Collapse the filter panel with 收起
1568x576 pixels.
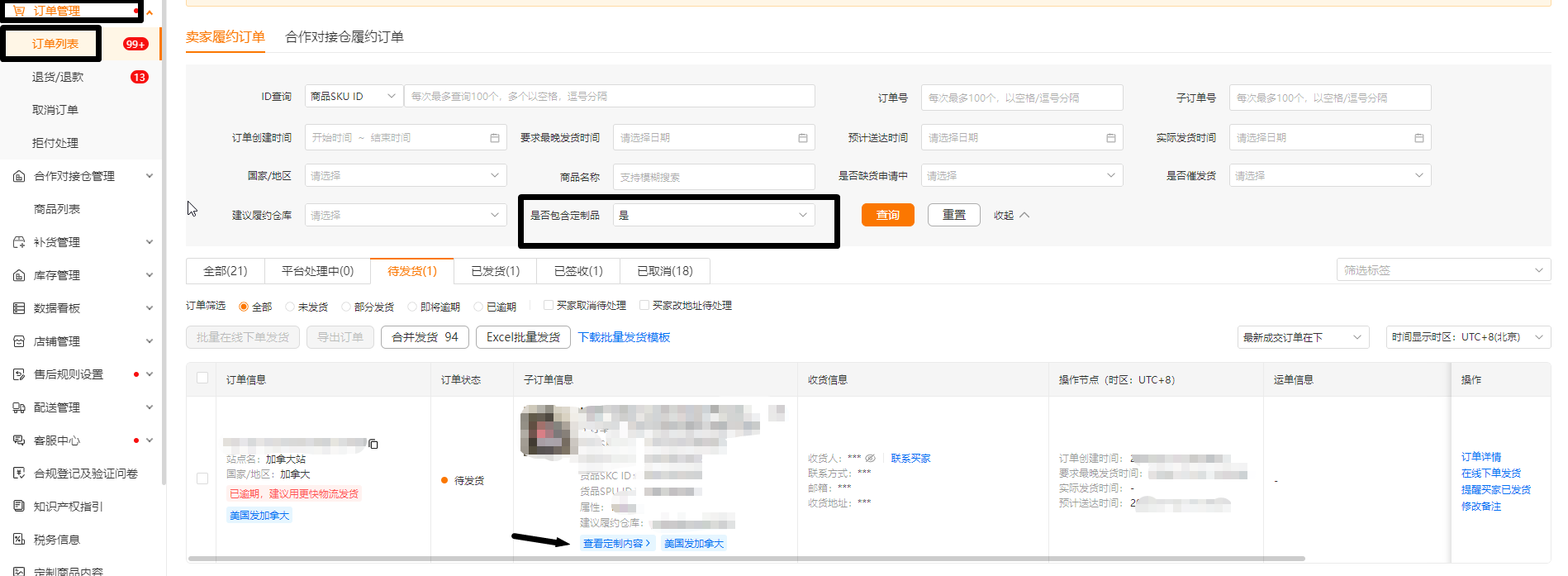pyautogui.click(x=1011, y=216)
